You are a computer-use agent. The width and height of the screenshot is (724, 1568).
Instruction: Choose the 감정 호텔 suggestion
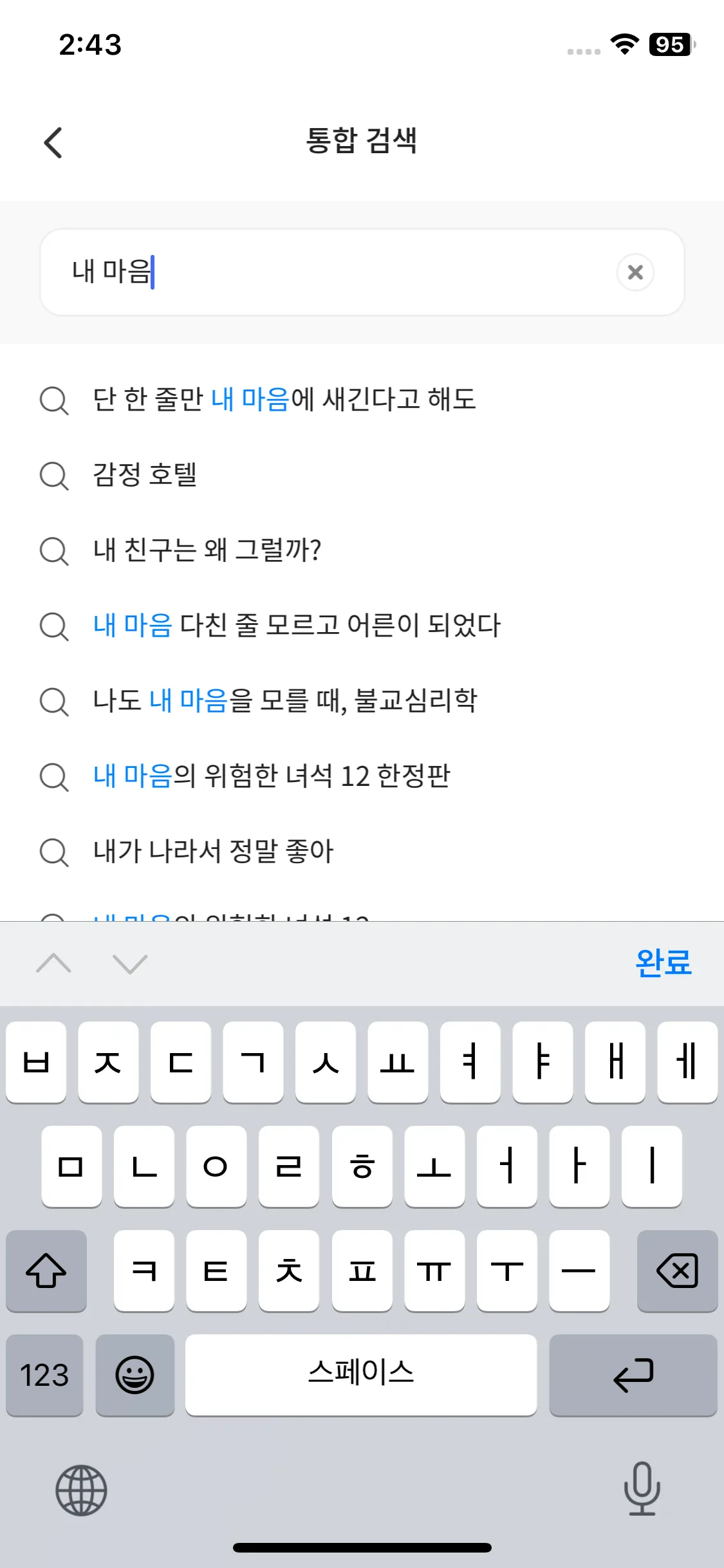(x=145, y=475)
